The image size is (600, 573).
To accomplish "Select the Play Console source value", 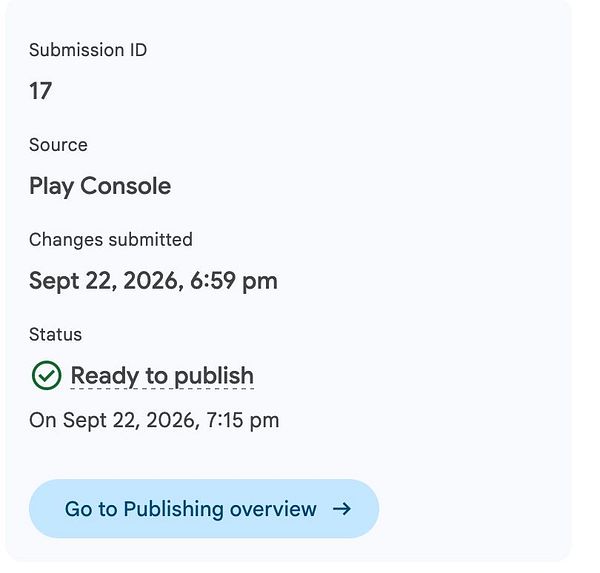I will (x=100, y=187).
